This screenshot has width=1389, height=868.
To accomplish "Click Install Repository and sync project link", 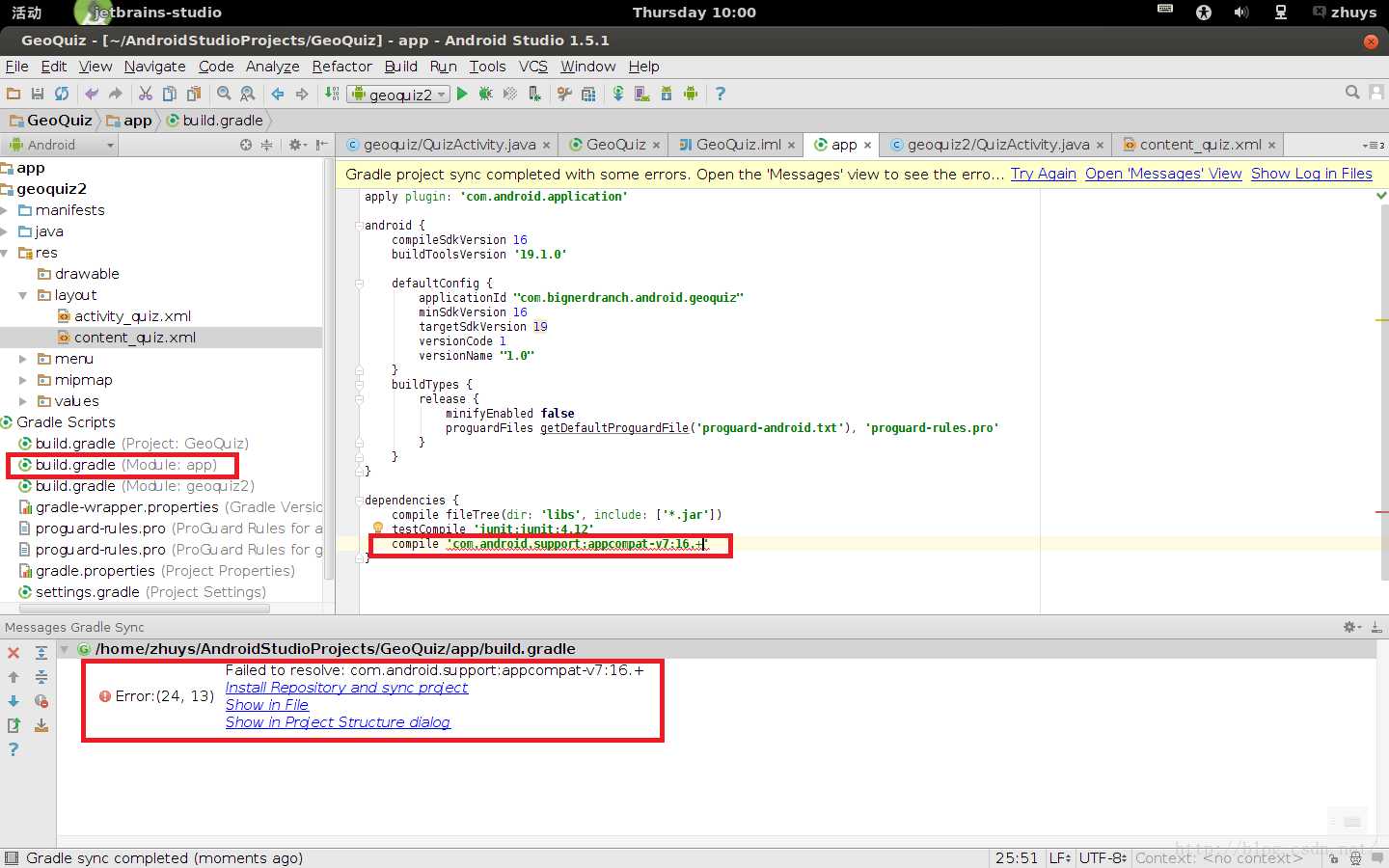I will 346,688.
